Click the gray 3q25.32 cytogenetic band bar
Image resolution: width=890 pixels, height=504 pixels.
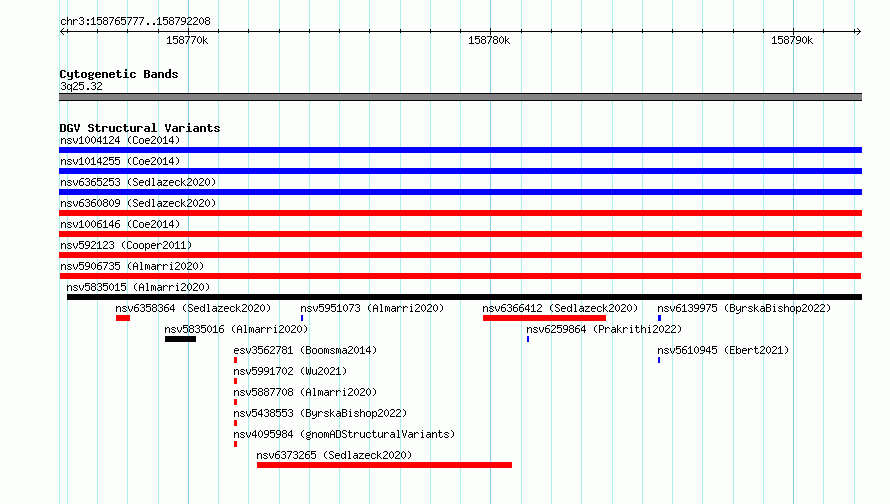tap(460, 97)
